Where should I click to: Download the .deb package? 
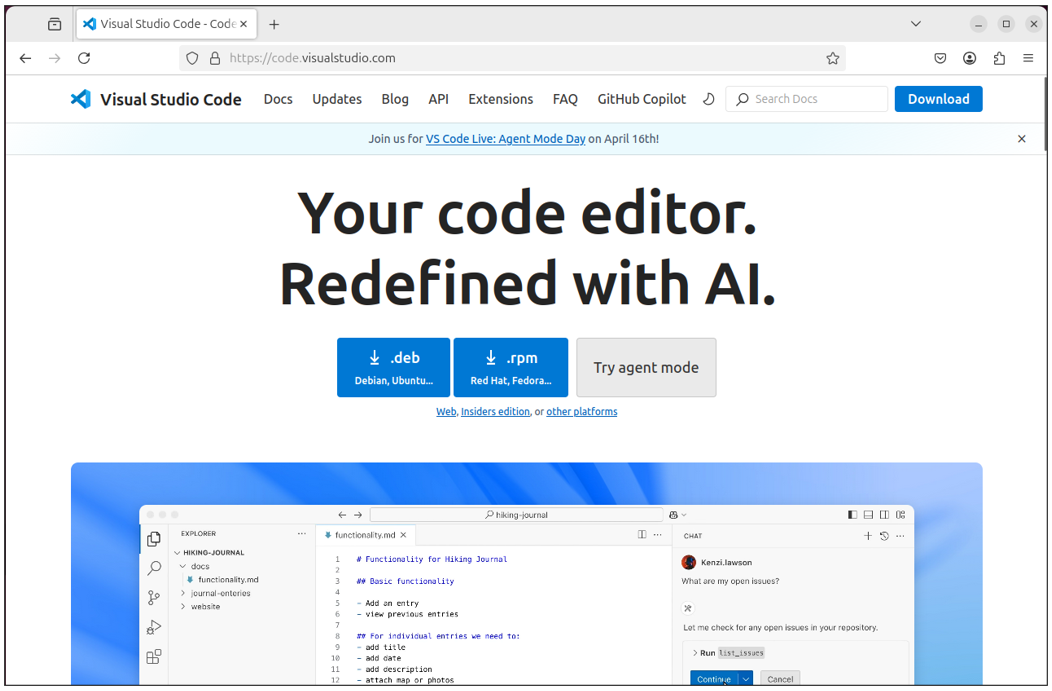pos(394,368)
